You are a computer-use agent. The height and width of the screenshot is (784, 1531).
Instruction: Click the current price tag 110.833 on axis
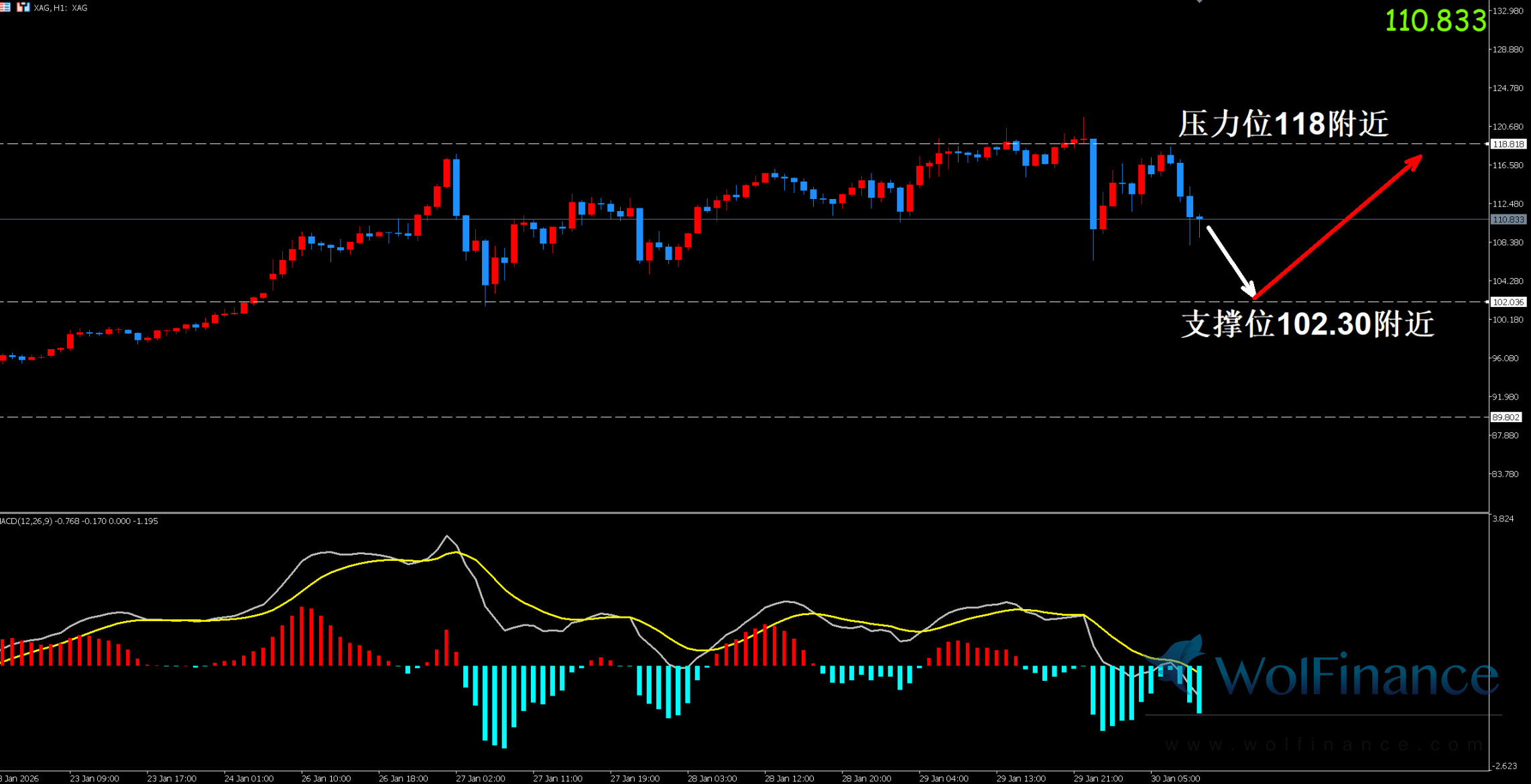(1508, 220)
